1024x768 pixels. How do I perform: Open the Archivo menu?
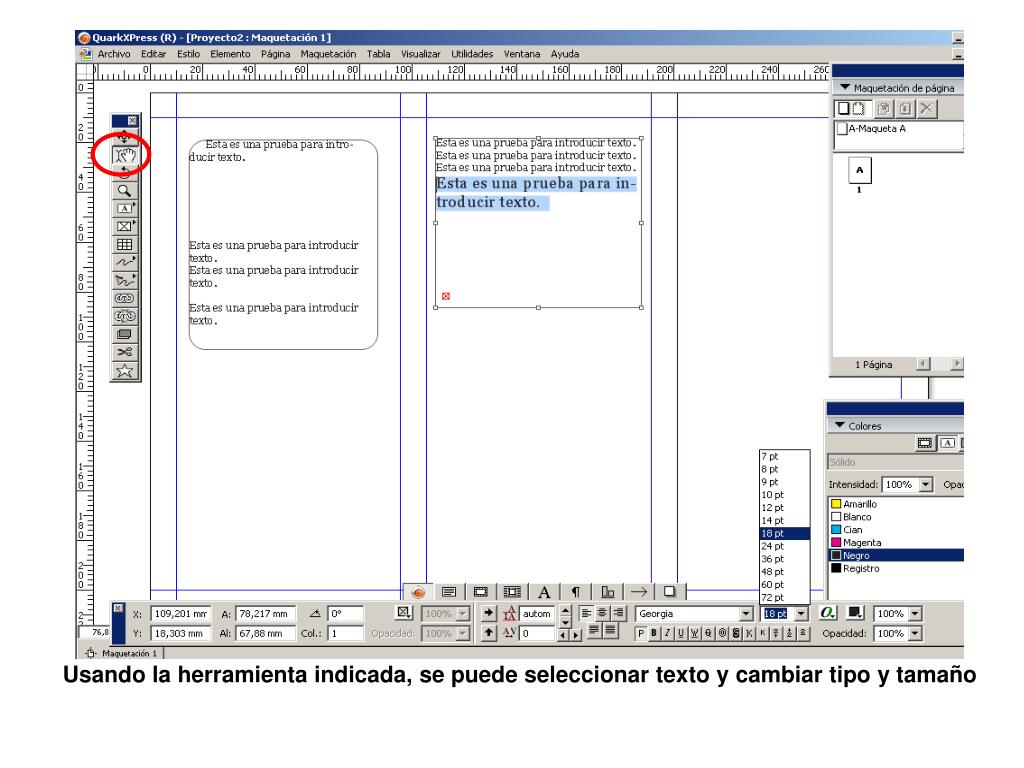coord(114,54)
